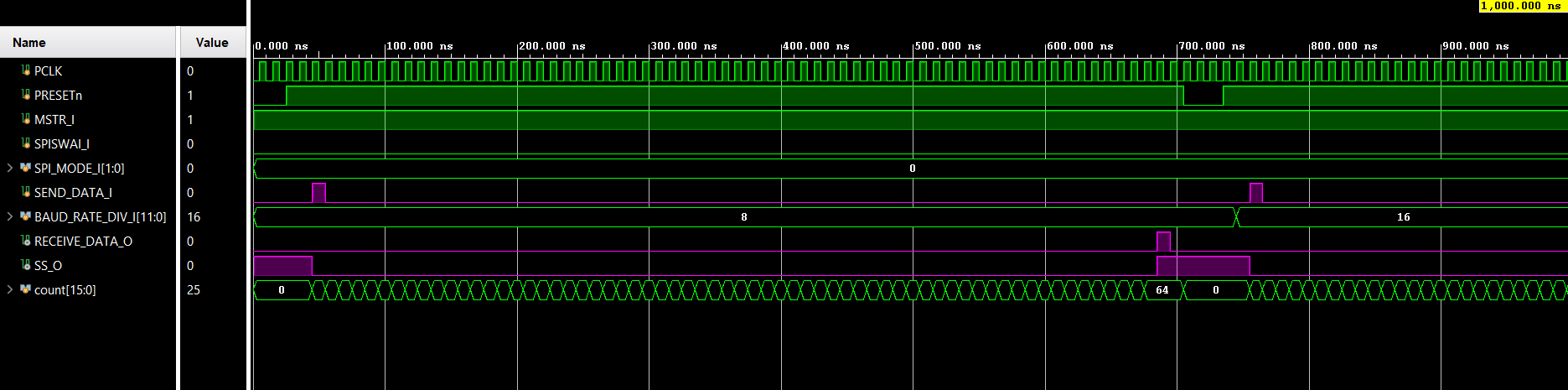The image size is (1568, 390).
Task: Click the 700.000 ns ruler mark
Action: pyautogui.click(x=1212, y=46)
